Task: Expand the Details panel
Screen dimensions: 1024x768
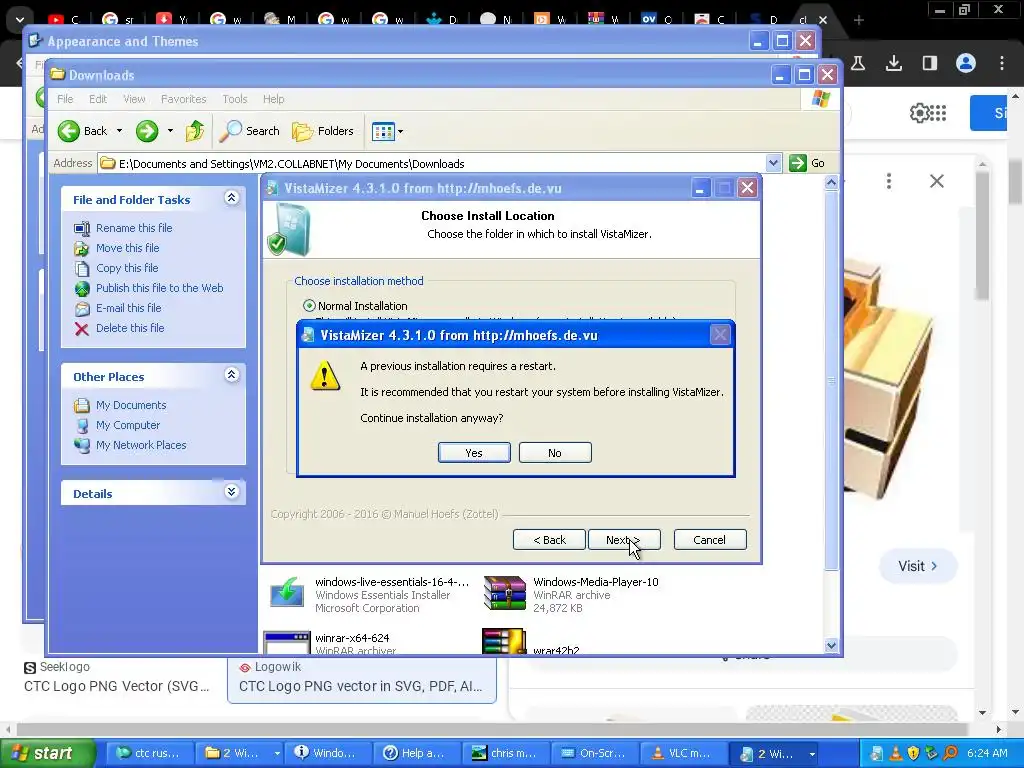Action: coord(231,492)
